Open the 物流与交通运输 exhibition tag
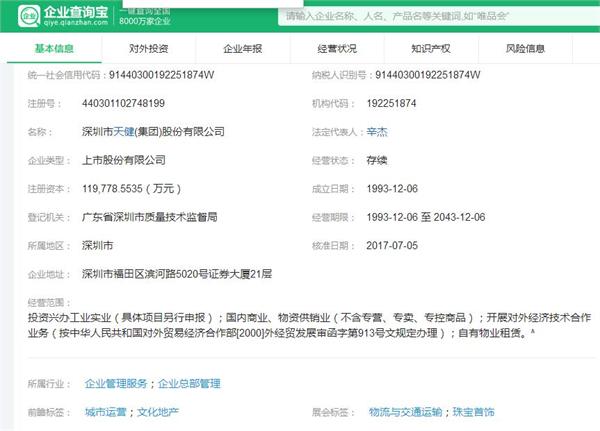Image resolution: width=600 pixels, height=431 pixels. pos(406,412)
